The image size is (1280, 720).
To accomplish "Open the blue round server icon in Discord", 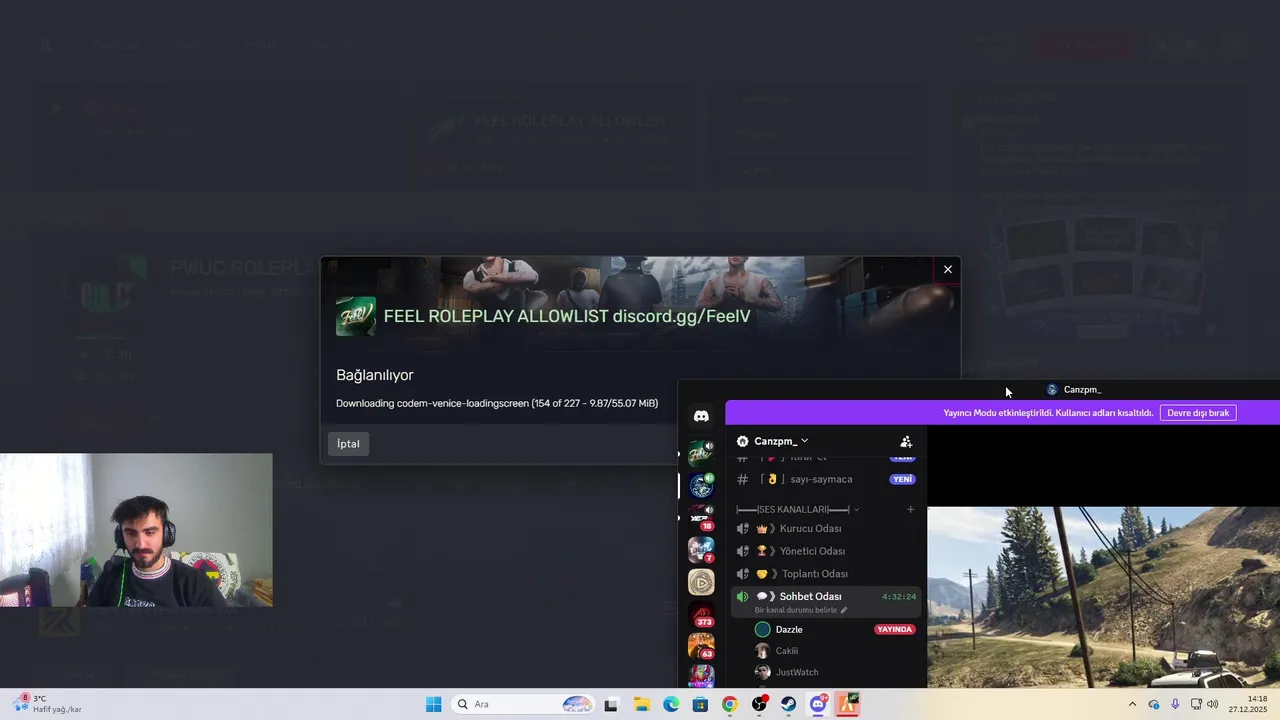I will (701, 486).
